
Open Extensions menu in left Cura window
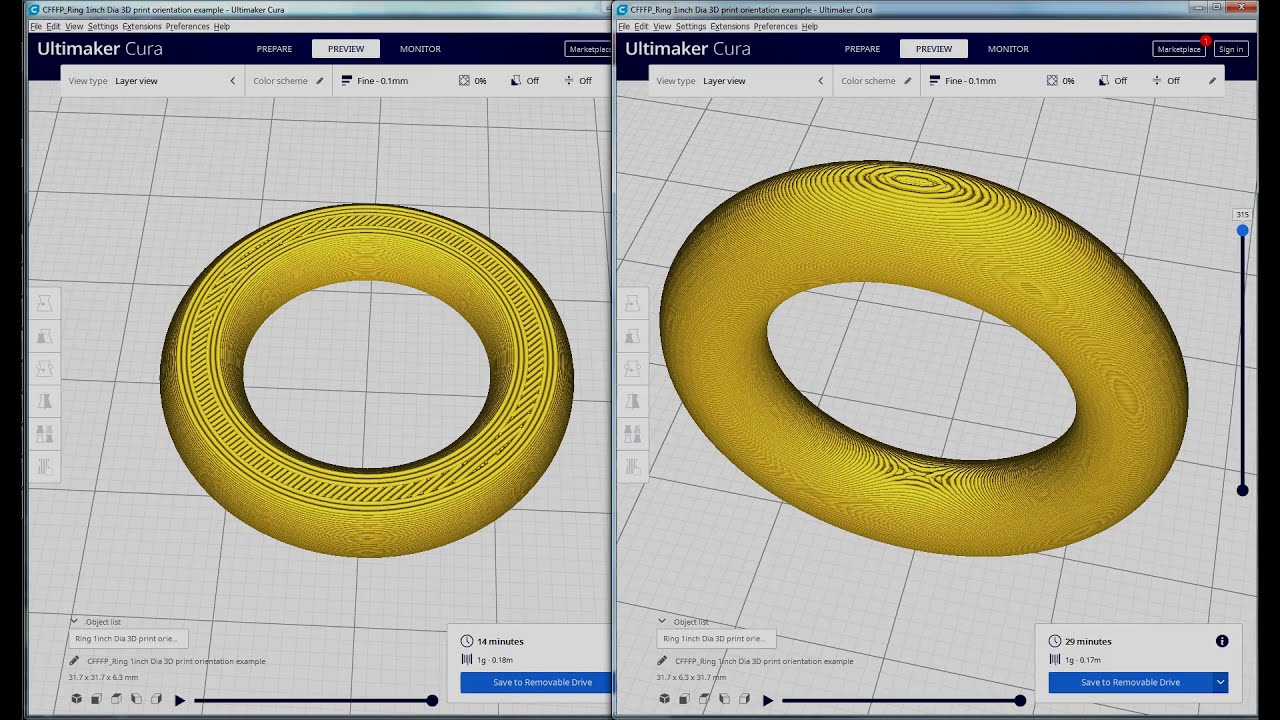coord(141,26)
